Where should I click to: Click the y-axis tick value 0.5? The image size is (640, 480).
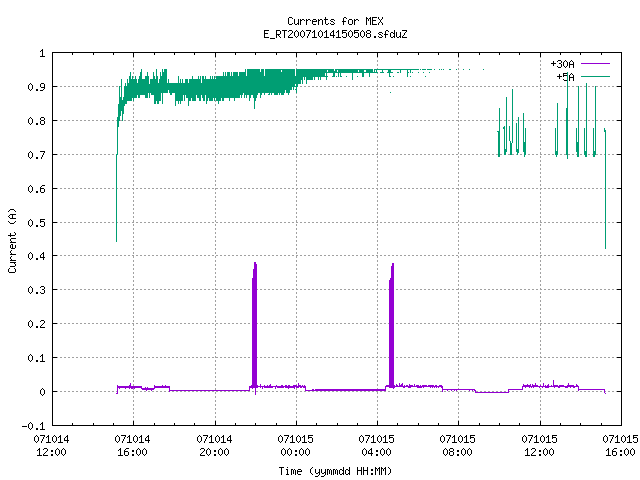(36, 222)
